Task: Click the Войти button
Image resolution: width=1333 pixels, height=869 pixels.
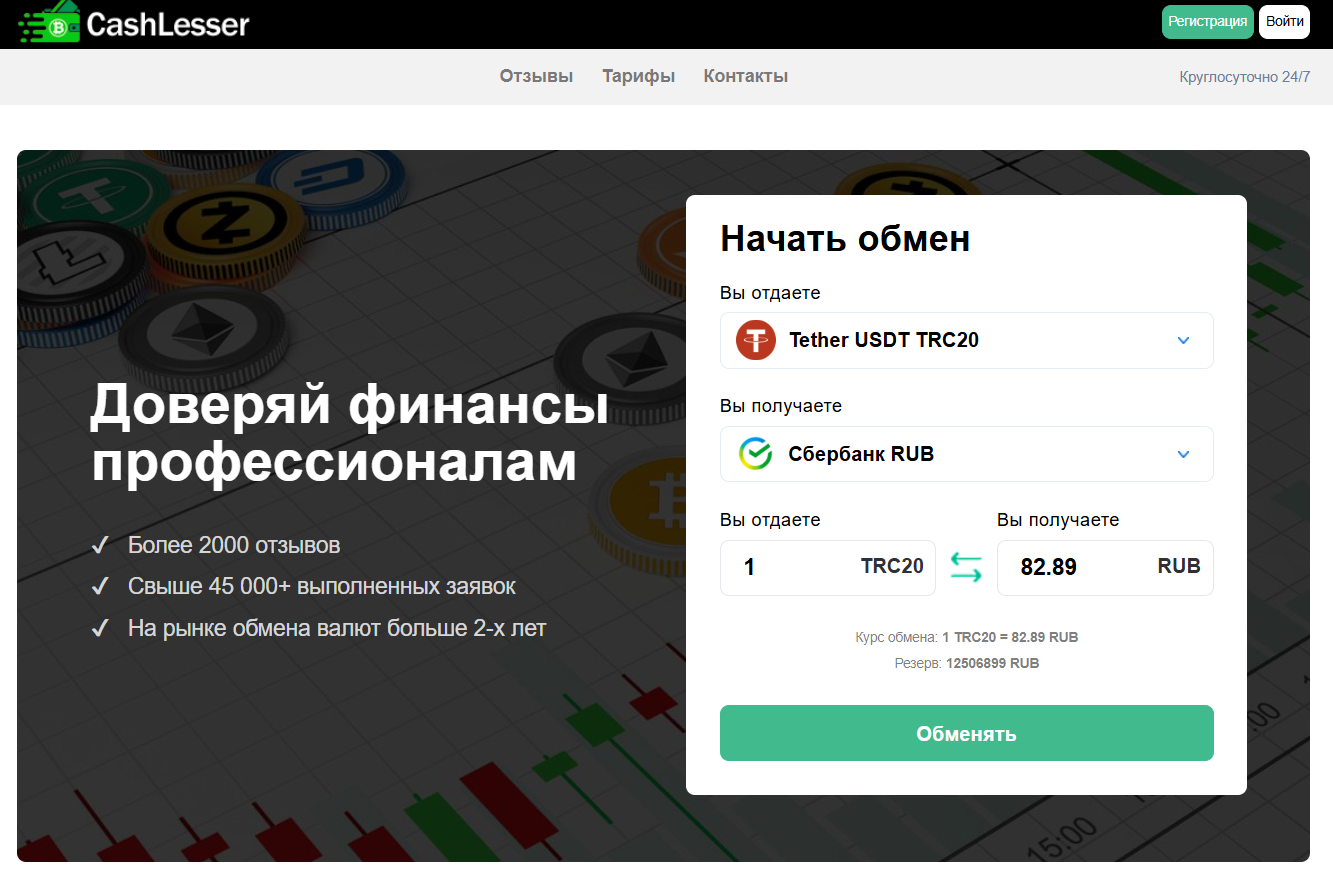Action: (x=1284, y=21)
